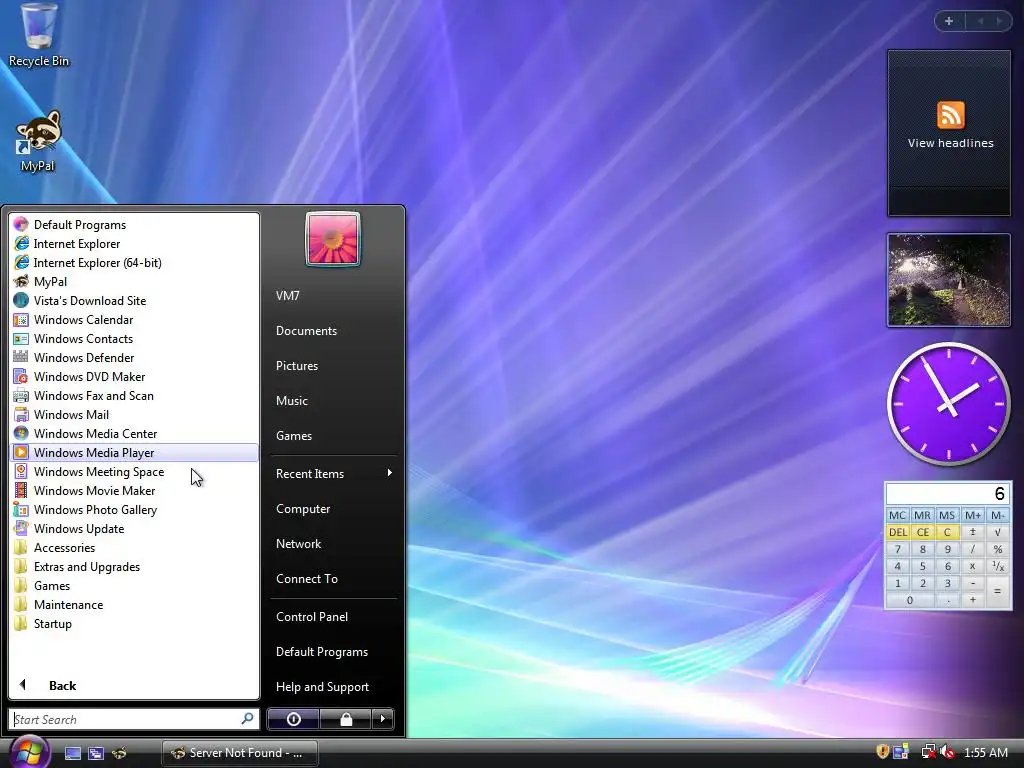Click the user account flower picture
Screen dimensions: 1024x768
pyautogui.click(x=332, y=239)
